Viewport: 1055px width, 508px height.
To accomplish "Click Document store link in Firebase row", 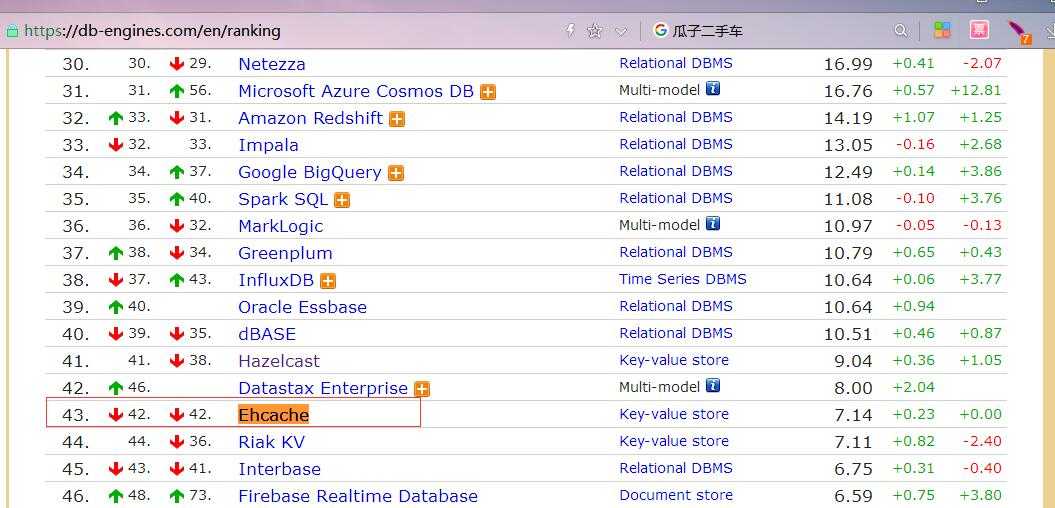I will [x=676, y=495].
